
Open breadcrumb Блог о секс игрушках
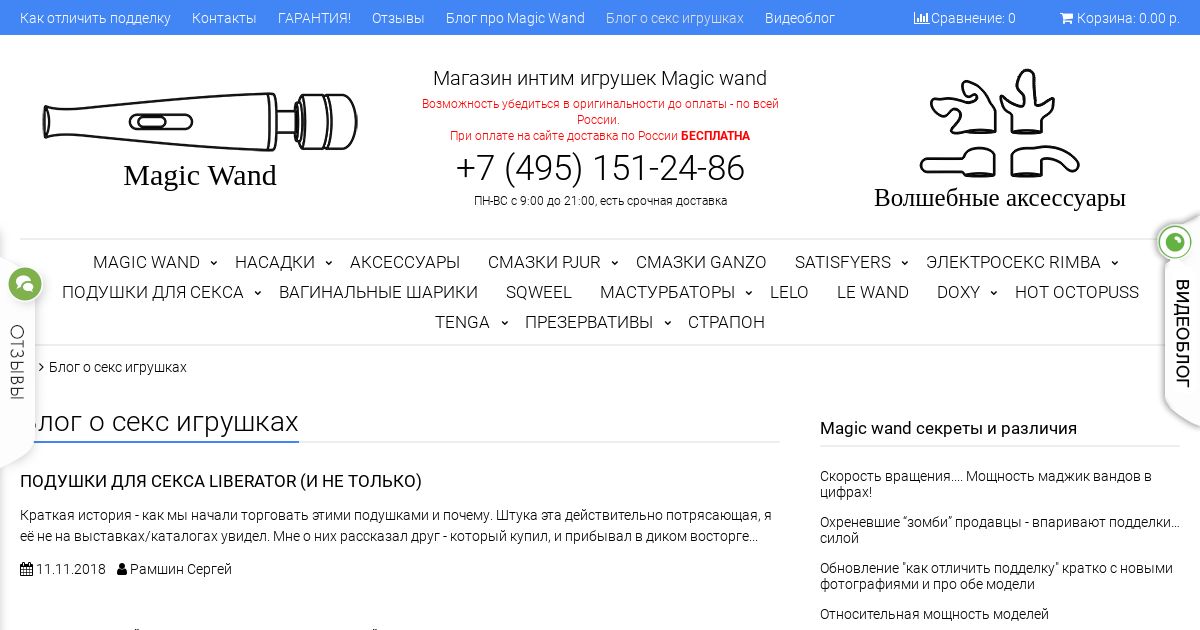(x=118, y=367)
